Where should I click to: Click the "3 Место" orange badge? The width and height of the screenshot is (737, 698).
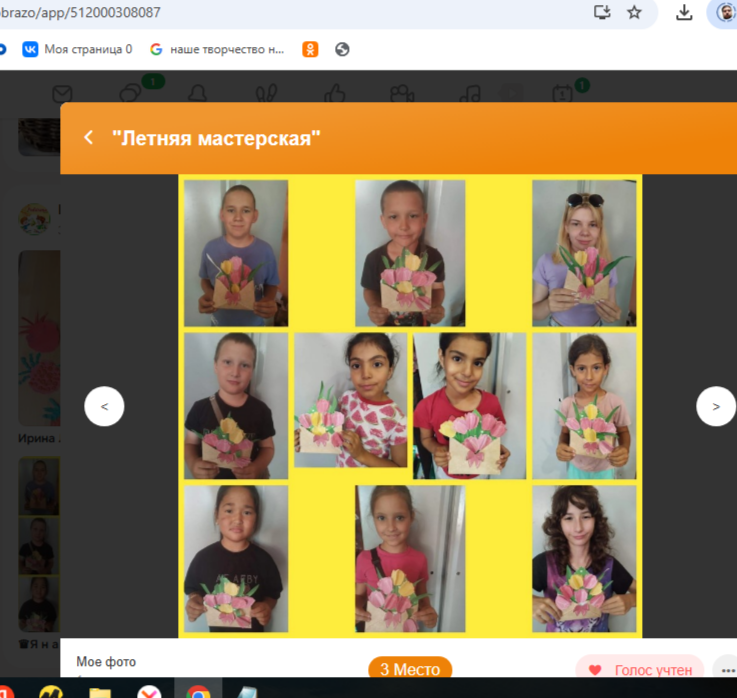(410, 669)
